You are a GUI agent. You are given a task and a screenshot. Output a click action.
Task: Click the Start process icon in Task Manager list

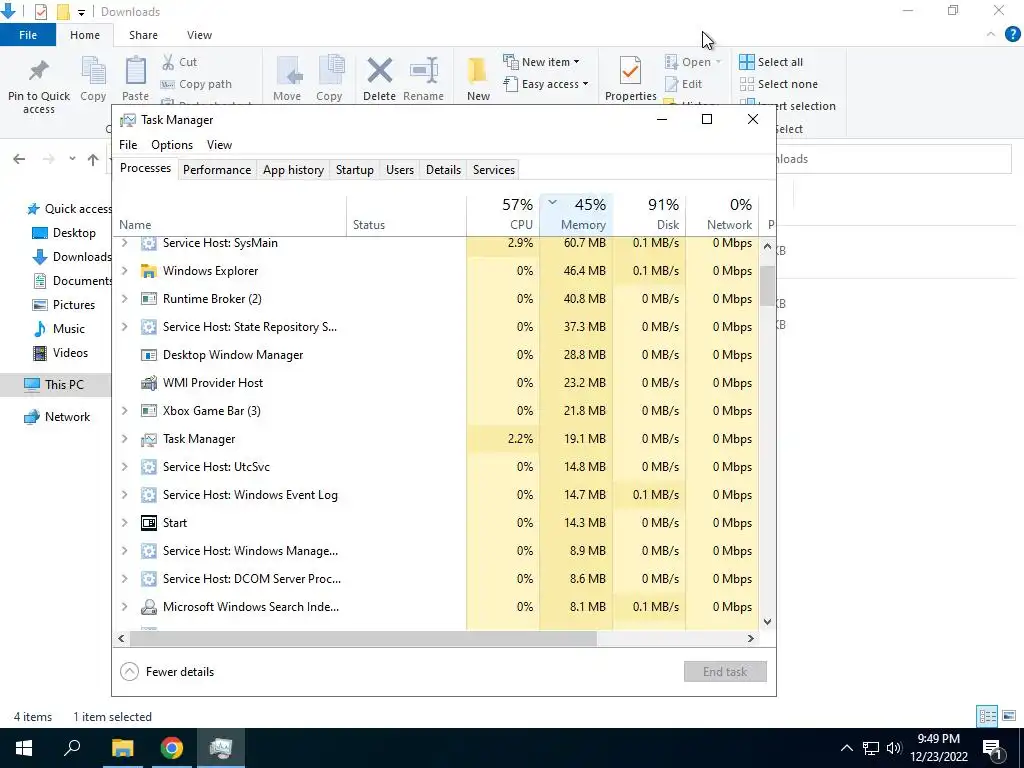coord(148,523)
